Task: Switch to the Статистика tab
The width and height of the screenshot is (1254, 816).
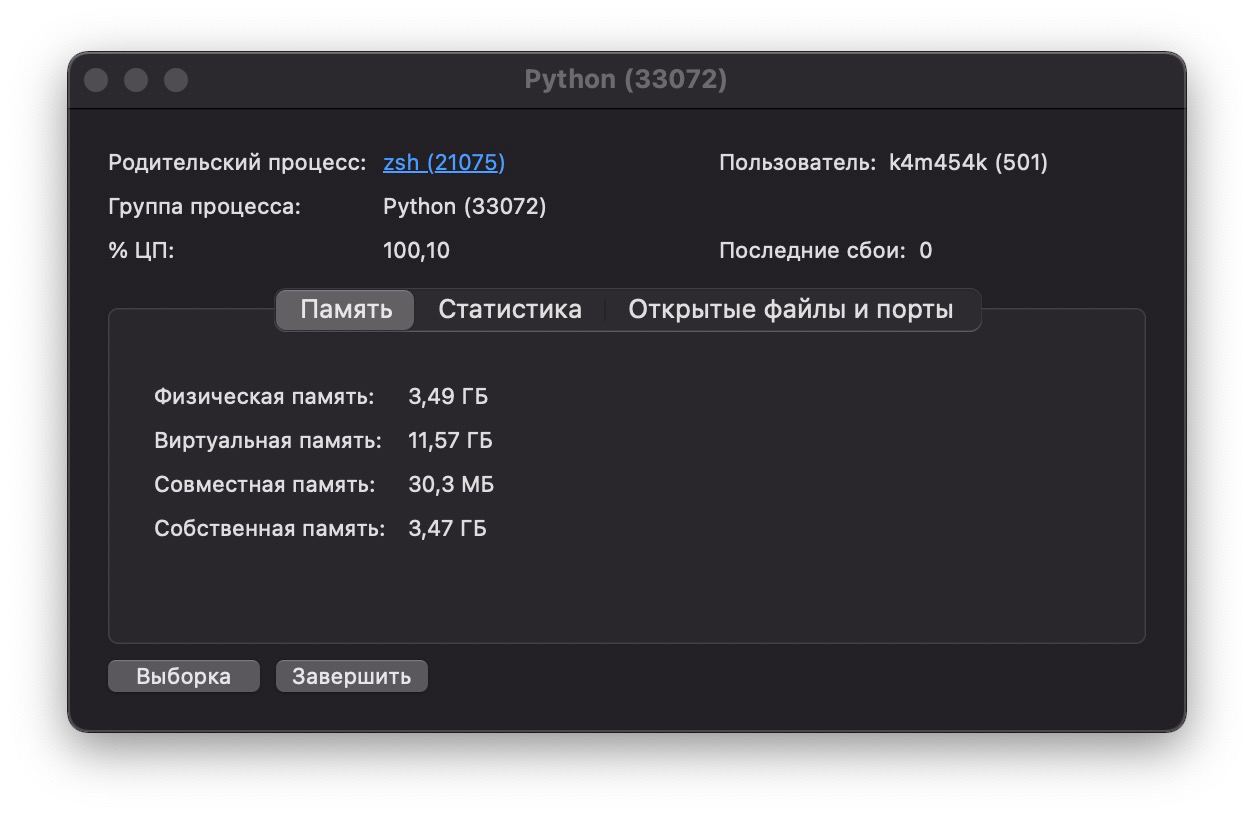Action: pyautogui.click(x=510, y=310)
